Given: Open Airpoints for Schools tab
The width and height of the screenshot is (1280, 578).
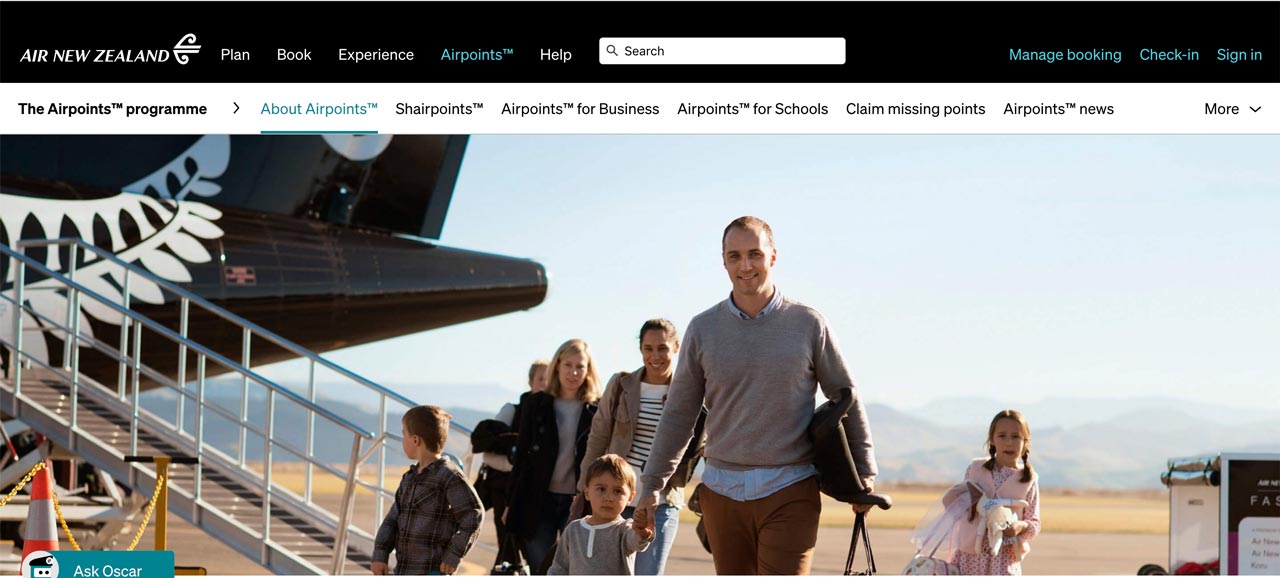Looking at the screenshot, I should [752, 109].
